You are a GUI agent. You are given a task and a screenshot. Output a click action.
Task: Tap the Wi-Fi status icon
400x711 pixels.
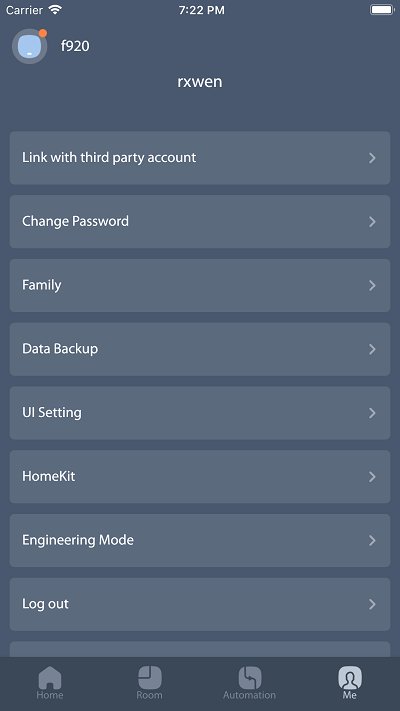click(55, 10)
